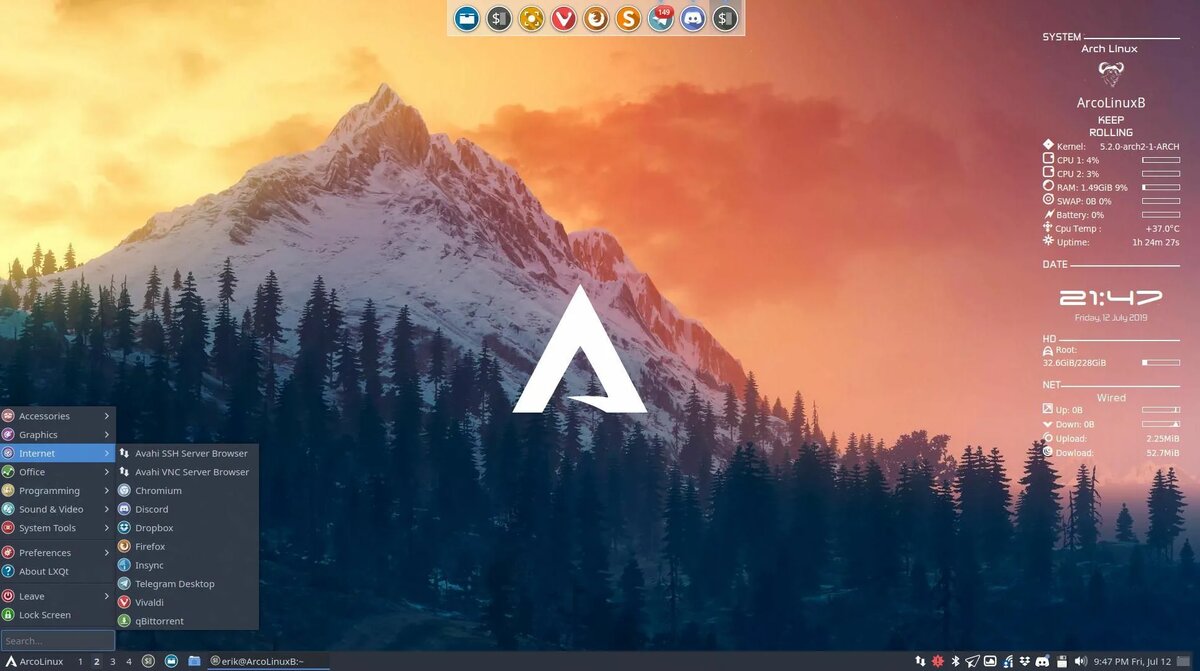Click the Bluetooth icon in system tray

956,661
